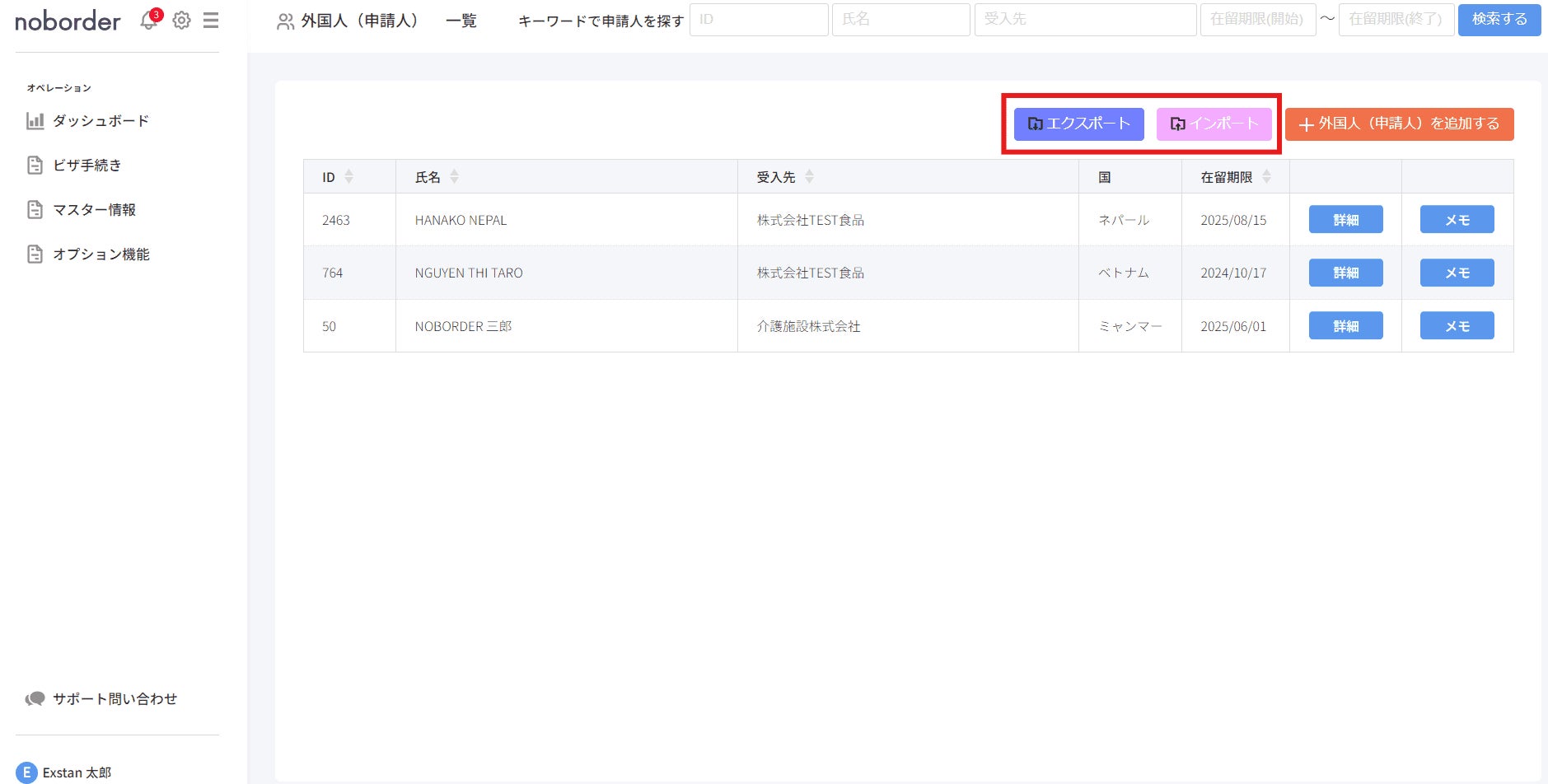Click ID cell 2463

(336, 220)
